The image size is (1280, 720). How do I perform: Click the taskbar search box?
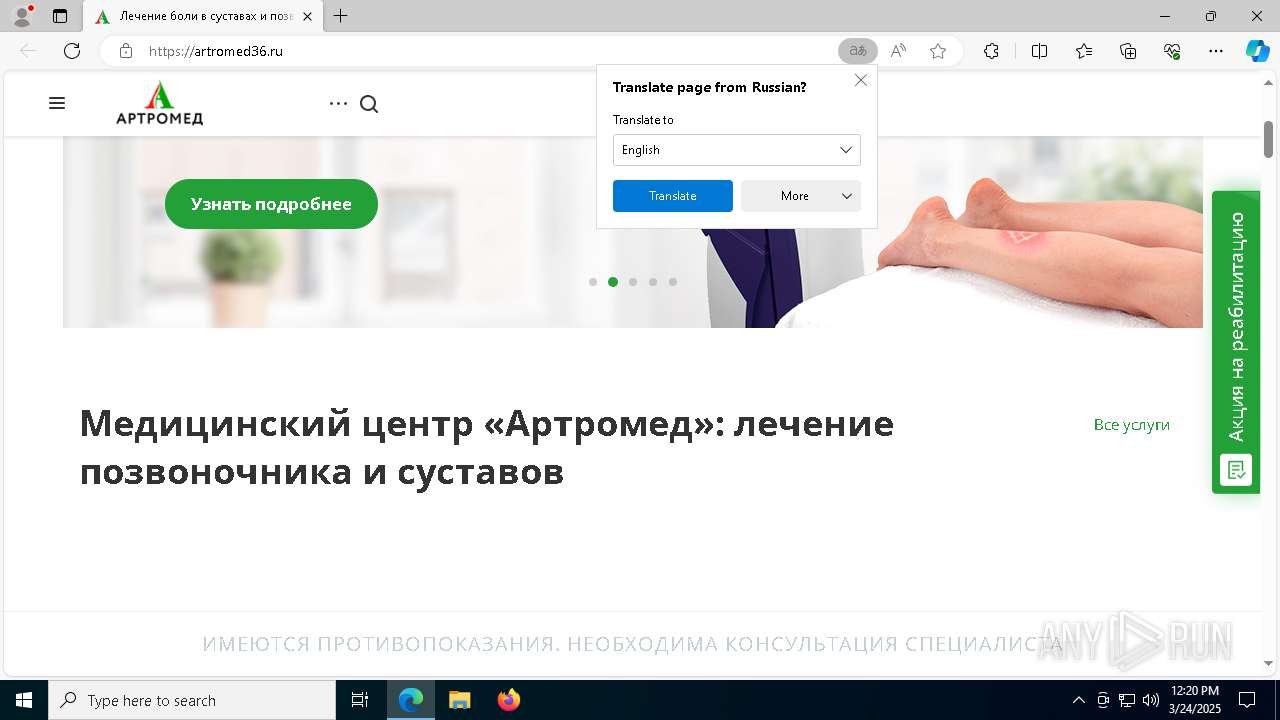tap(192, 700)
